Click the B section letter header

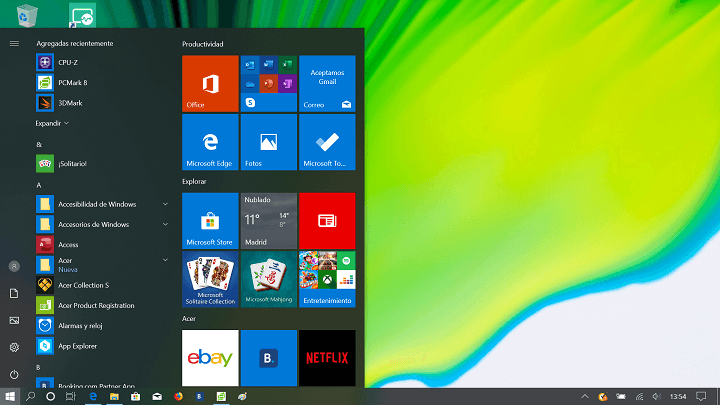click(x=38, y=367)
